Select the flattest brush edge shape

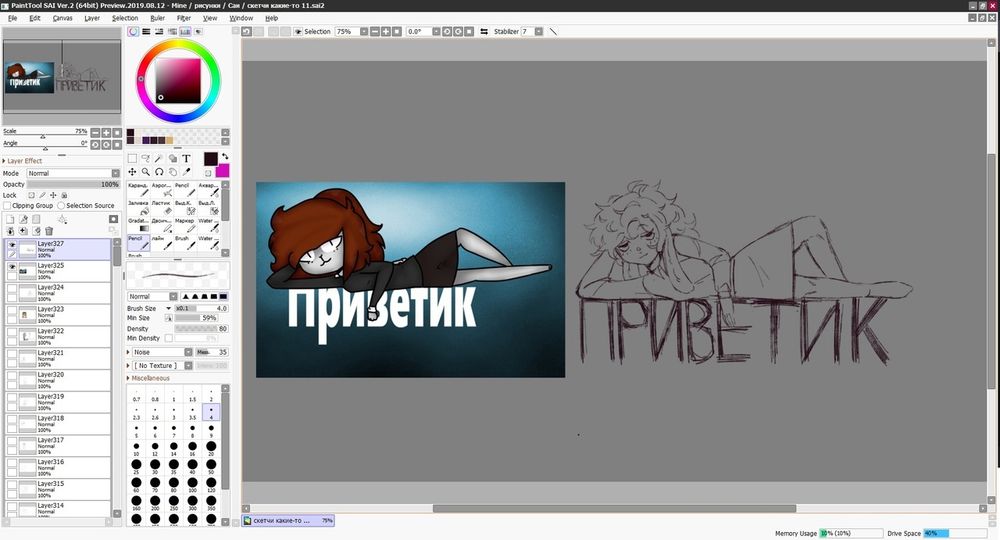223,296
